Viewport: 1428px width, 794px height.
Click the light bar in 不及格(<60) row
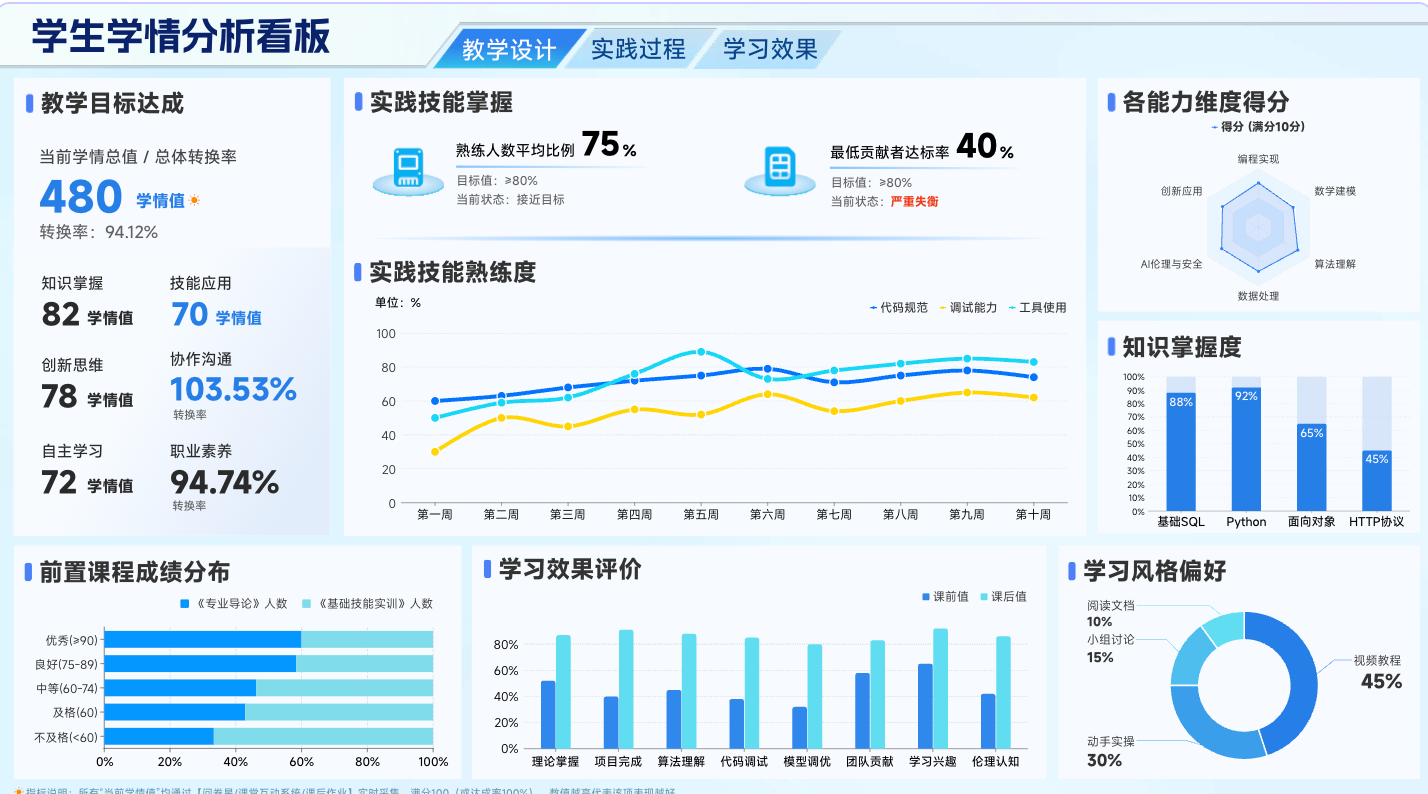point(323,736)
